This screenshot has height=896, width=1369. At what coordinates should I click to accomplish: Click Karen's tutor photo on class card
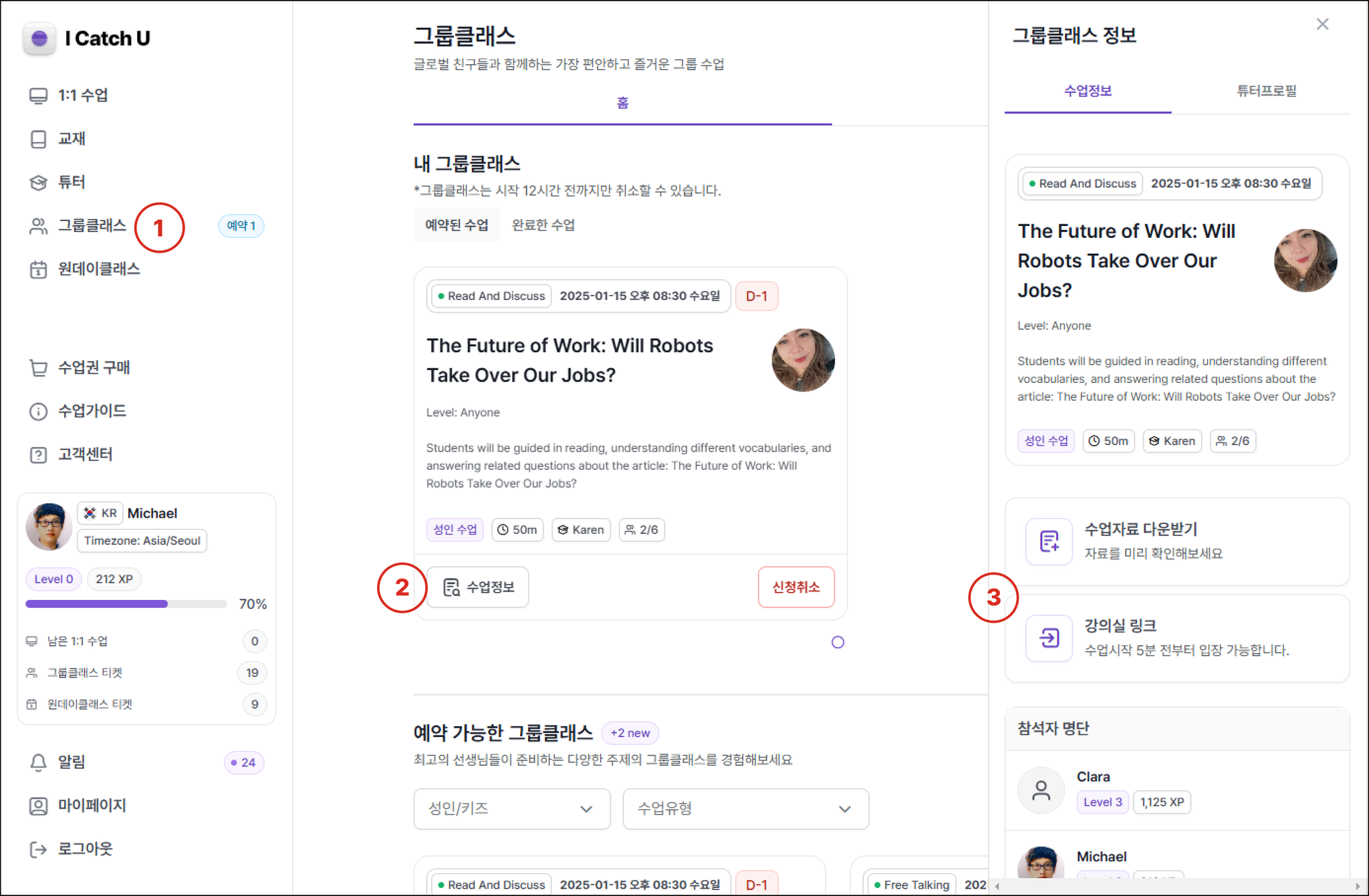(803, 360)
